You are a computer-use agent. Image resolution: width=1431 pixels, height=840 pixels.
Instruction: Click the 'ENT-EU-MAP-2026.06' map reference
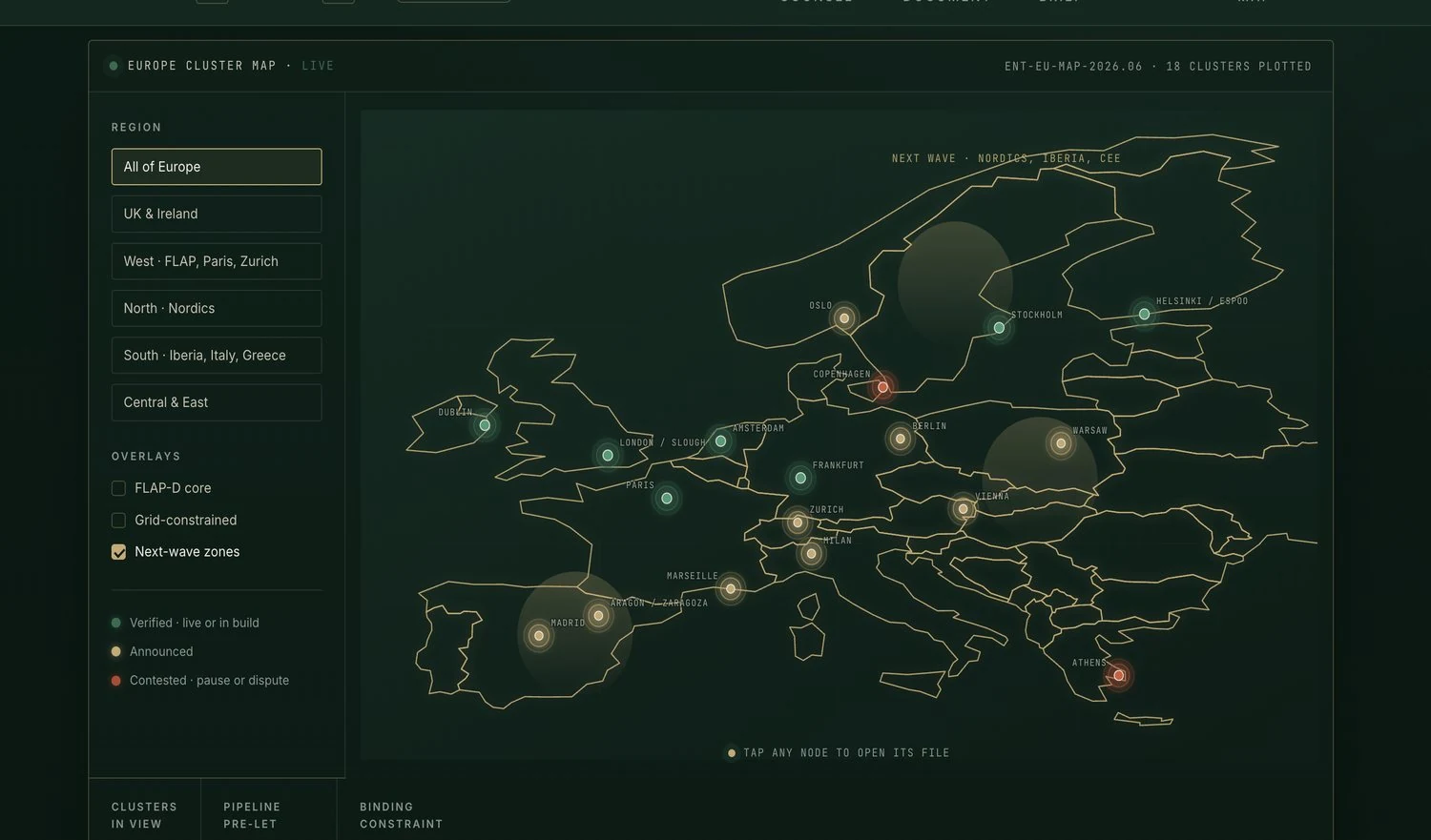[x=1073, y=66]
